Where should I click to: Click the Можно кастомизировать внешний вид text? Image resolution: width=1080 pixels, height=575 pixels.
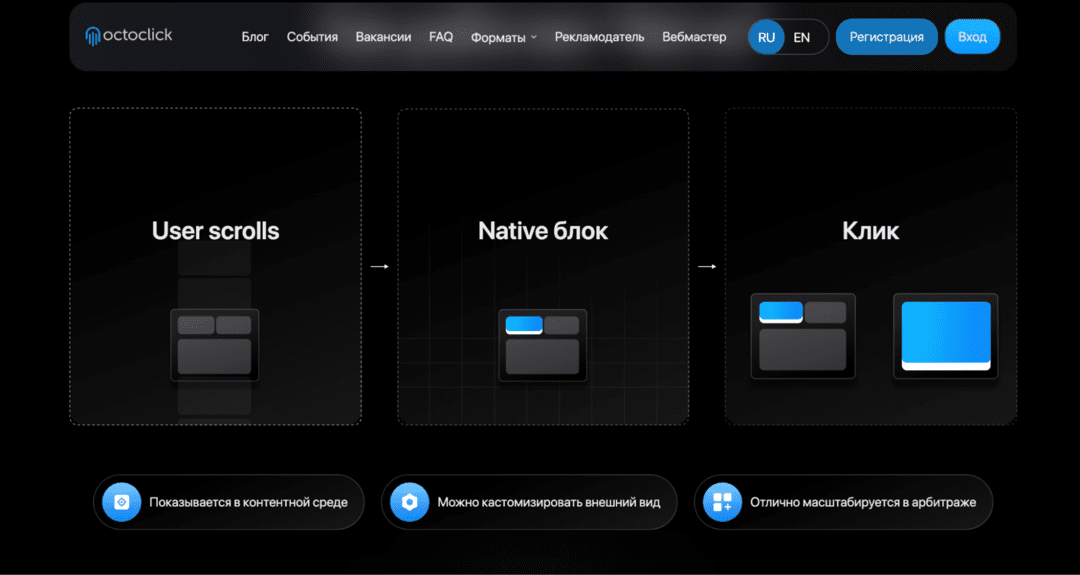click(549, 502)
